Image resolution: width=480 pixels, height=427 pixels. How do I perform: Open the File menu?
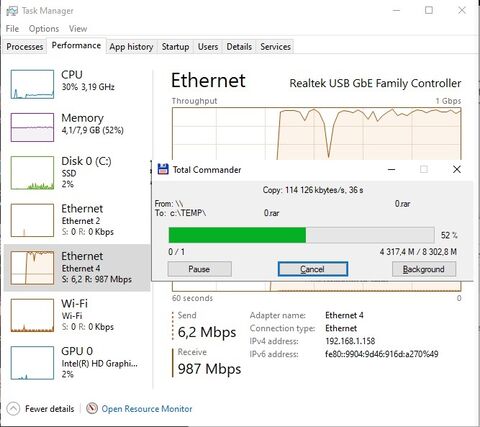pyautogui.click(x=12, y=29)
